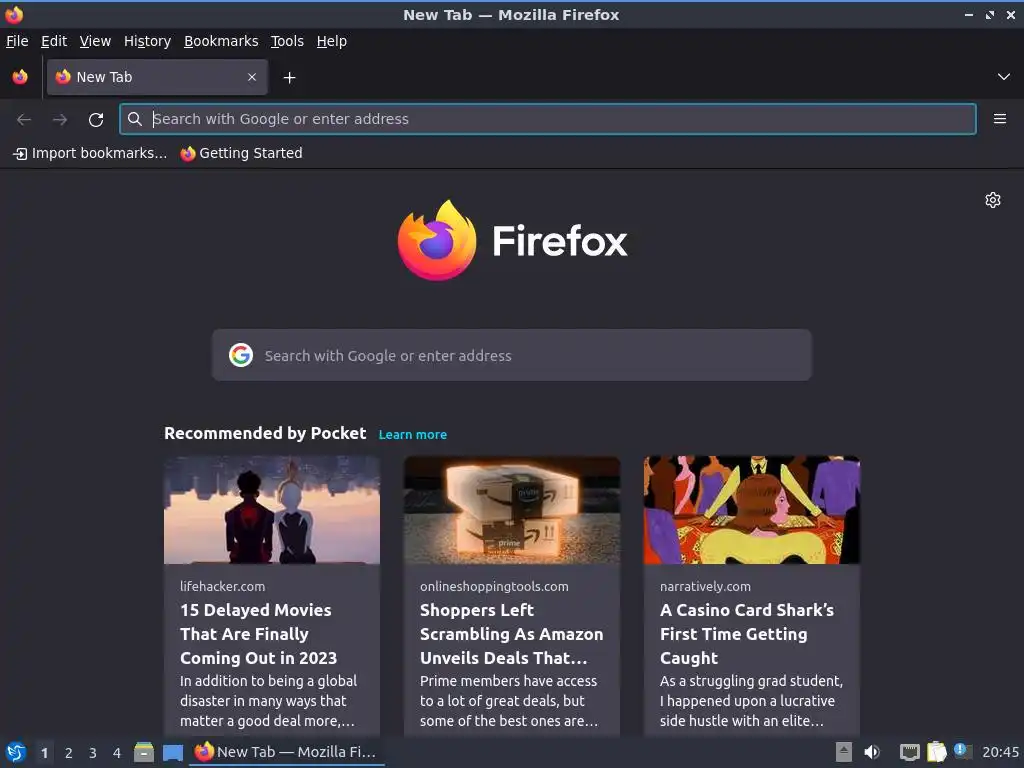Click onlineshoppingtools.com source label
Image resolution: width=1024 pixels, height=768 pixels.
(494, 586)
